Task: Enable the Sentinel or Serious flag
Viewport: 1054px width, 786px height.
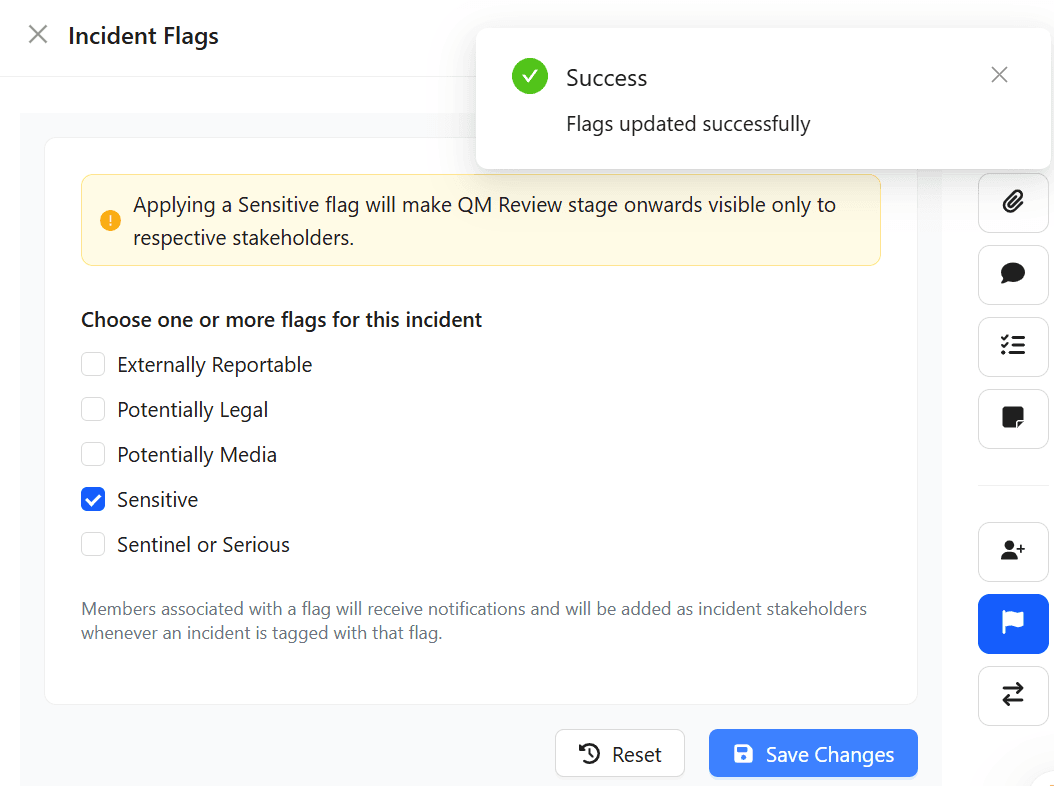Action: pos(93,544)
